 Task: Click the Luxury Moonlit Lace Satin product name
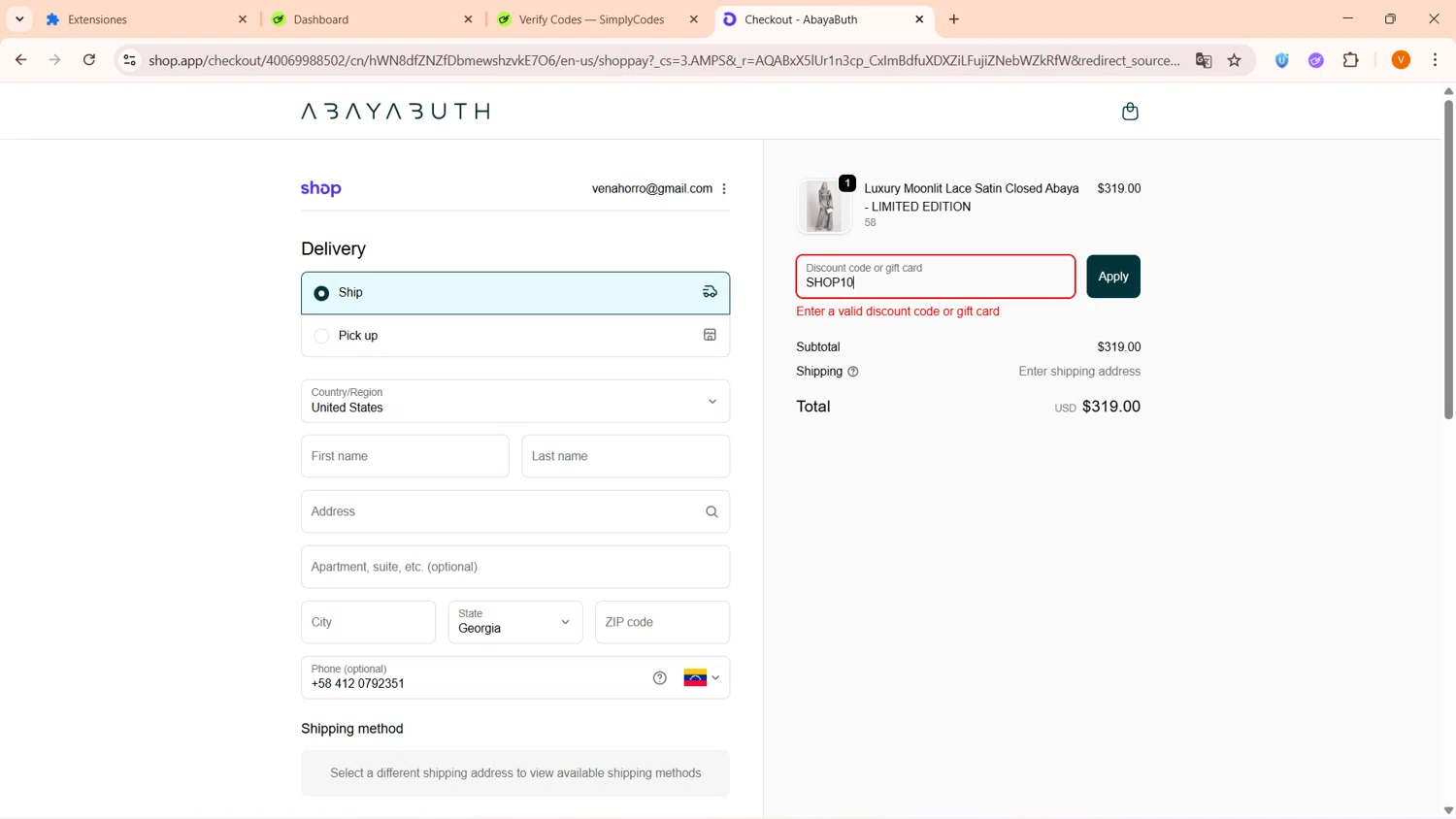click(972, 197)
